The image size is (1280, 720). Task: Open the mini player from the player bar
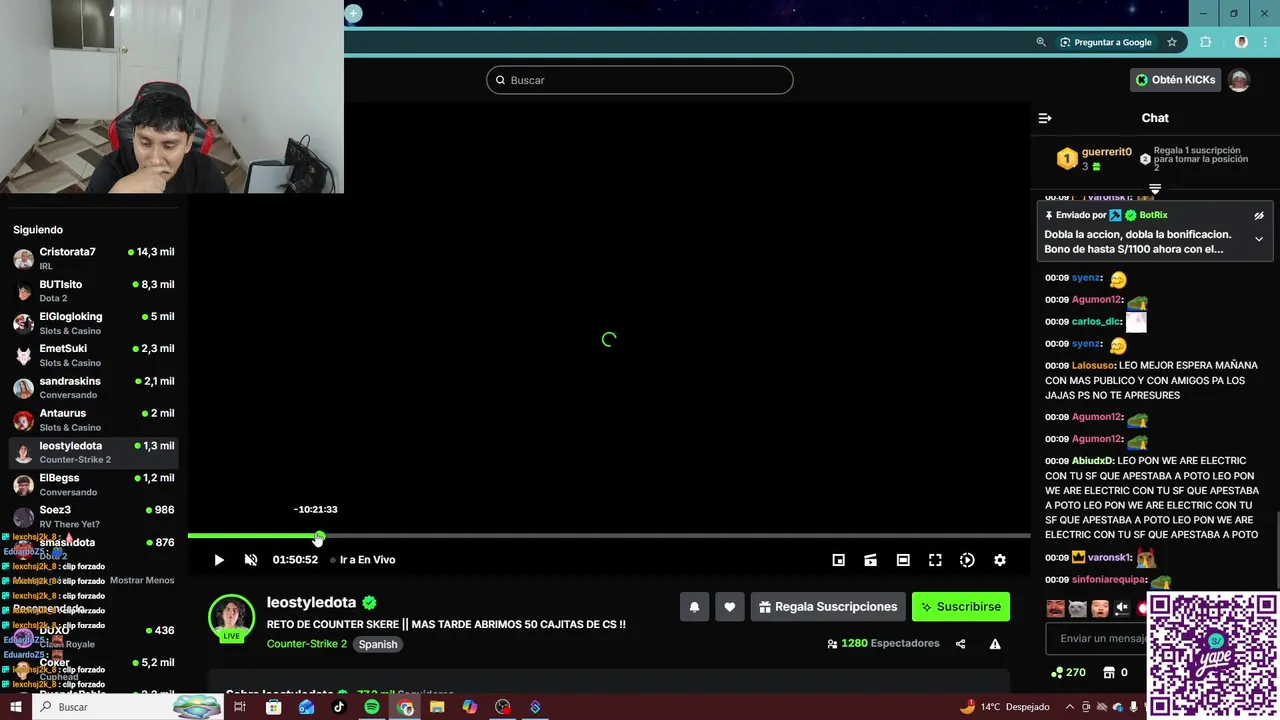coord(839,560)
